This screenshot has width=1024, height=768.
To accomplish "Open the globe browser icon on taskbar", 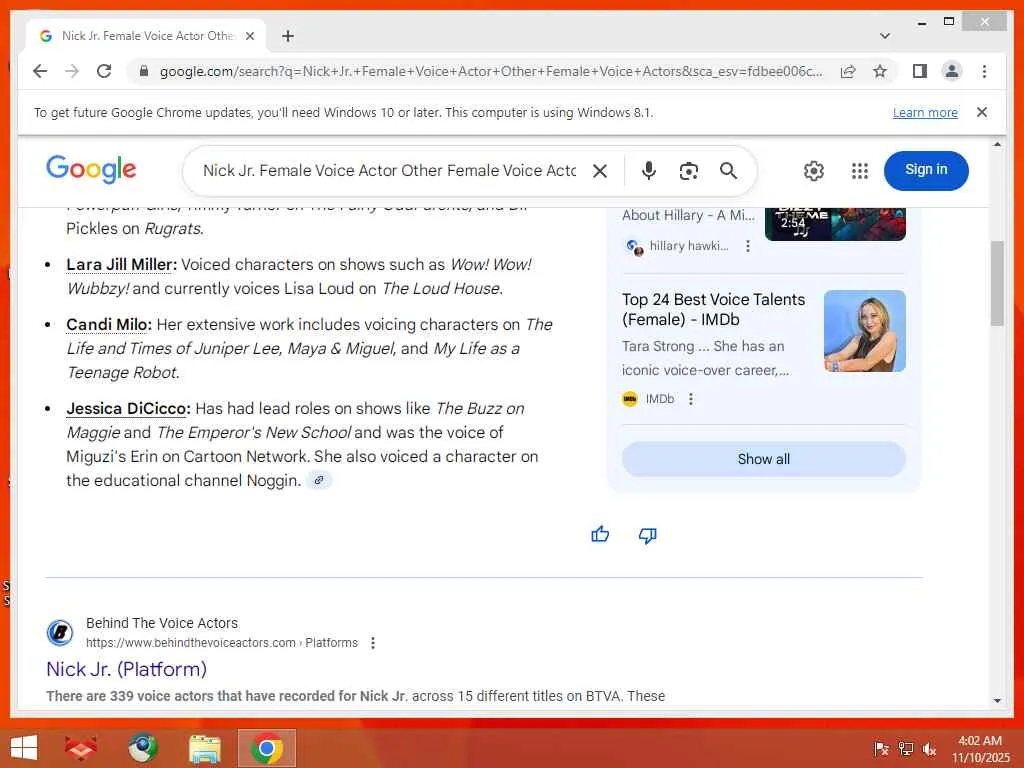I will [142, 748].
